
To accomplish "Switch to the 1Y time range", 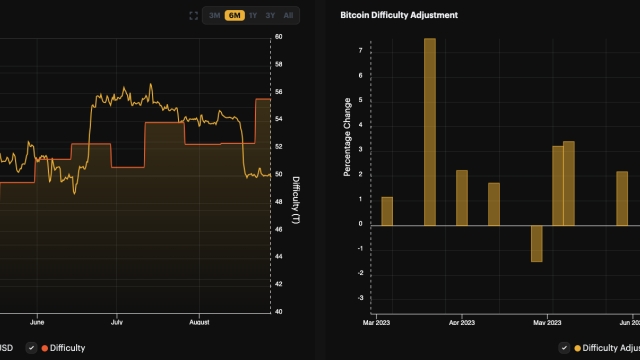I will (253, 16).
